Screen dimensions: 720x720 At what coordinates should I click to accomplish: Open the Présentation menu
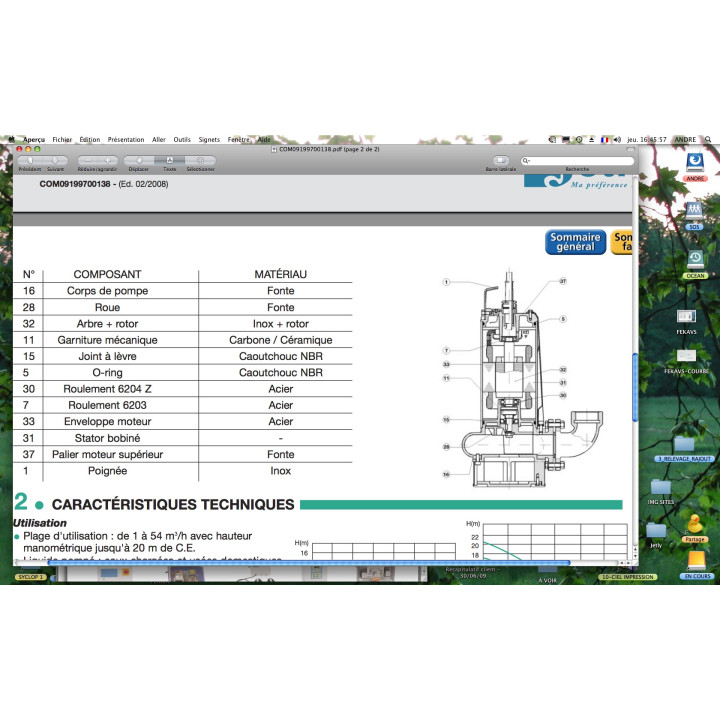(x=126, y=140)
